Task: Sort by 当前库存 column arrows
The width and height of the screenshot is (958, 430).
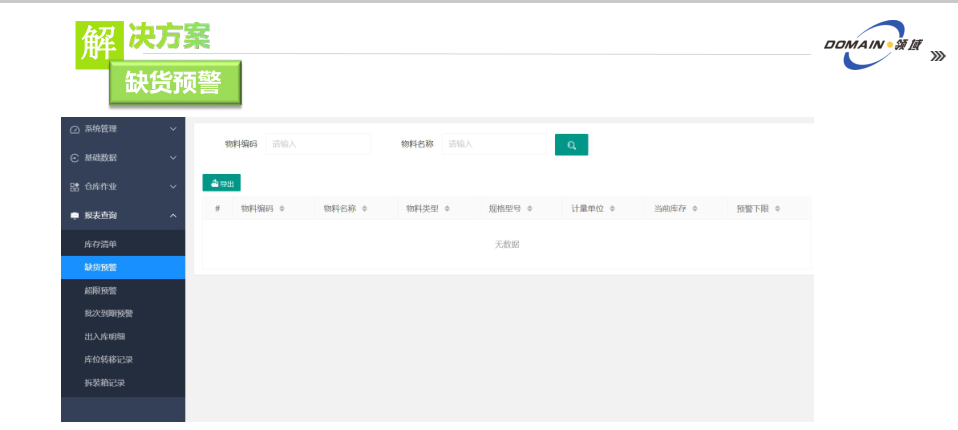Action: coord(695,209)
